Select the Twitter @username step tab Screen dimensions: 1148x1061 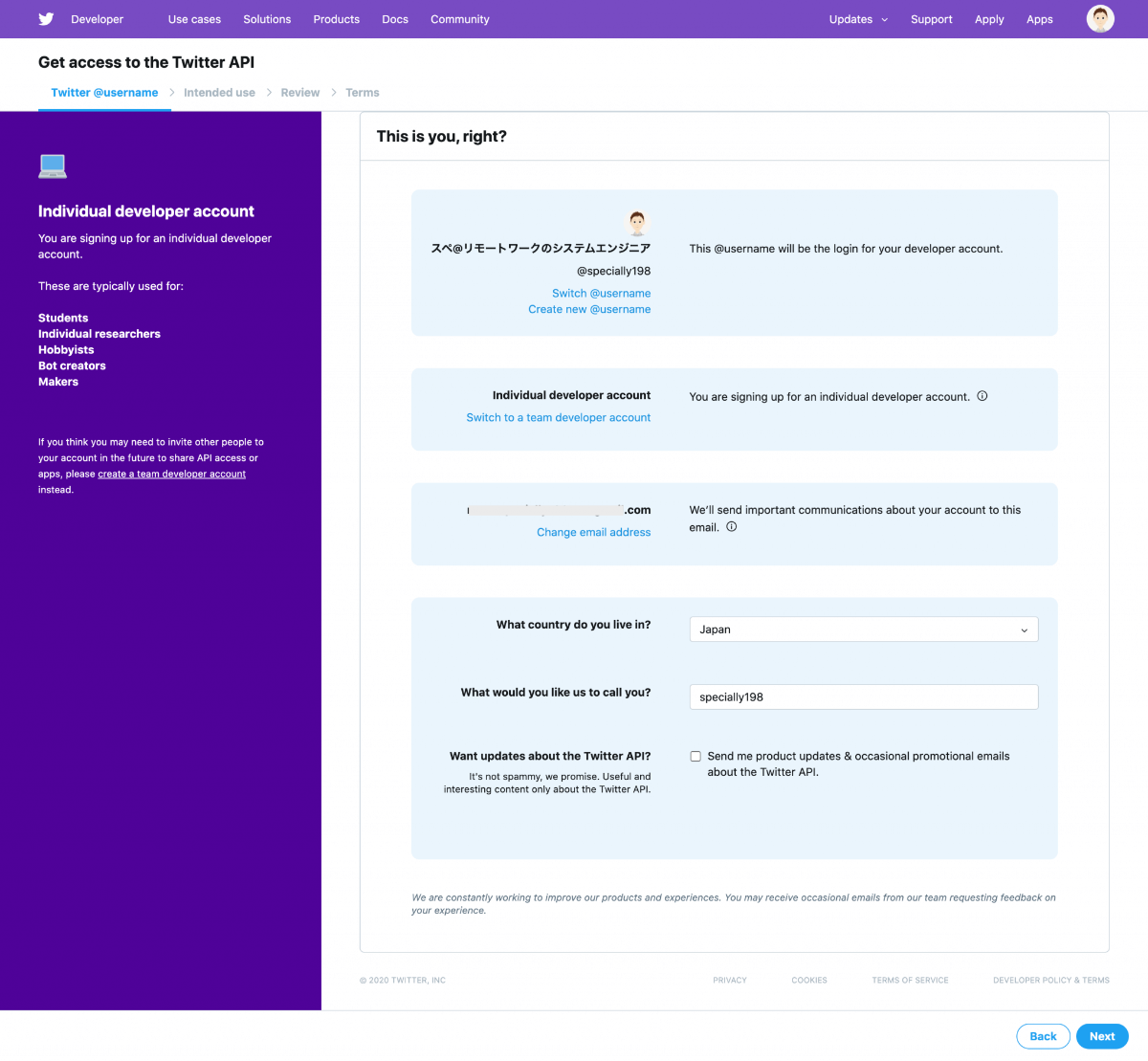(104, 93)
